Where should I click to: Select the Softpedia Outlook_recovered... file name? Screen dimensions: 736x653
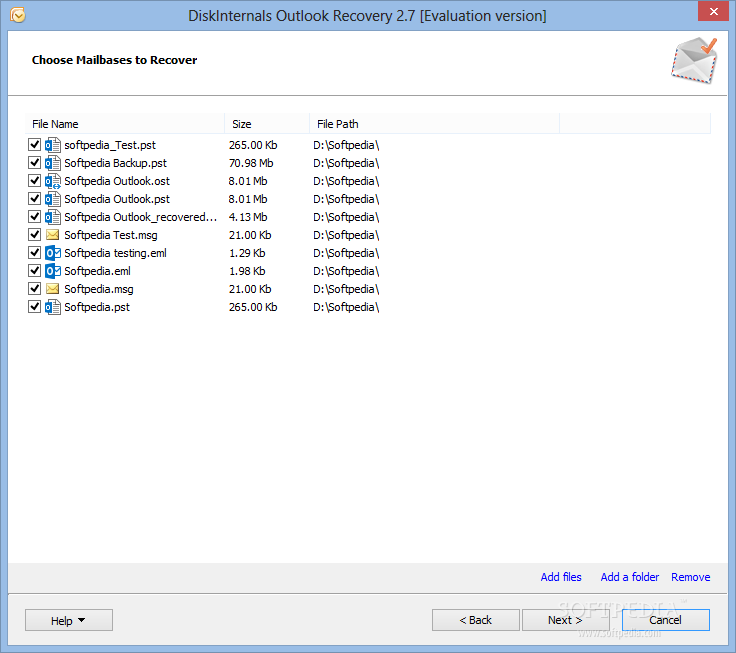point(140,217)
